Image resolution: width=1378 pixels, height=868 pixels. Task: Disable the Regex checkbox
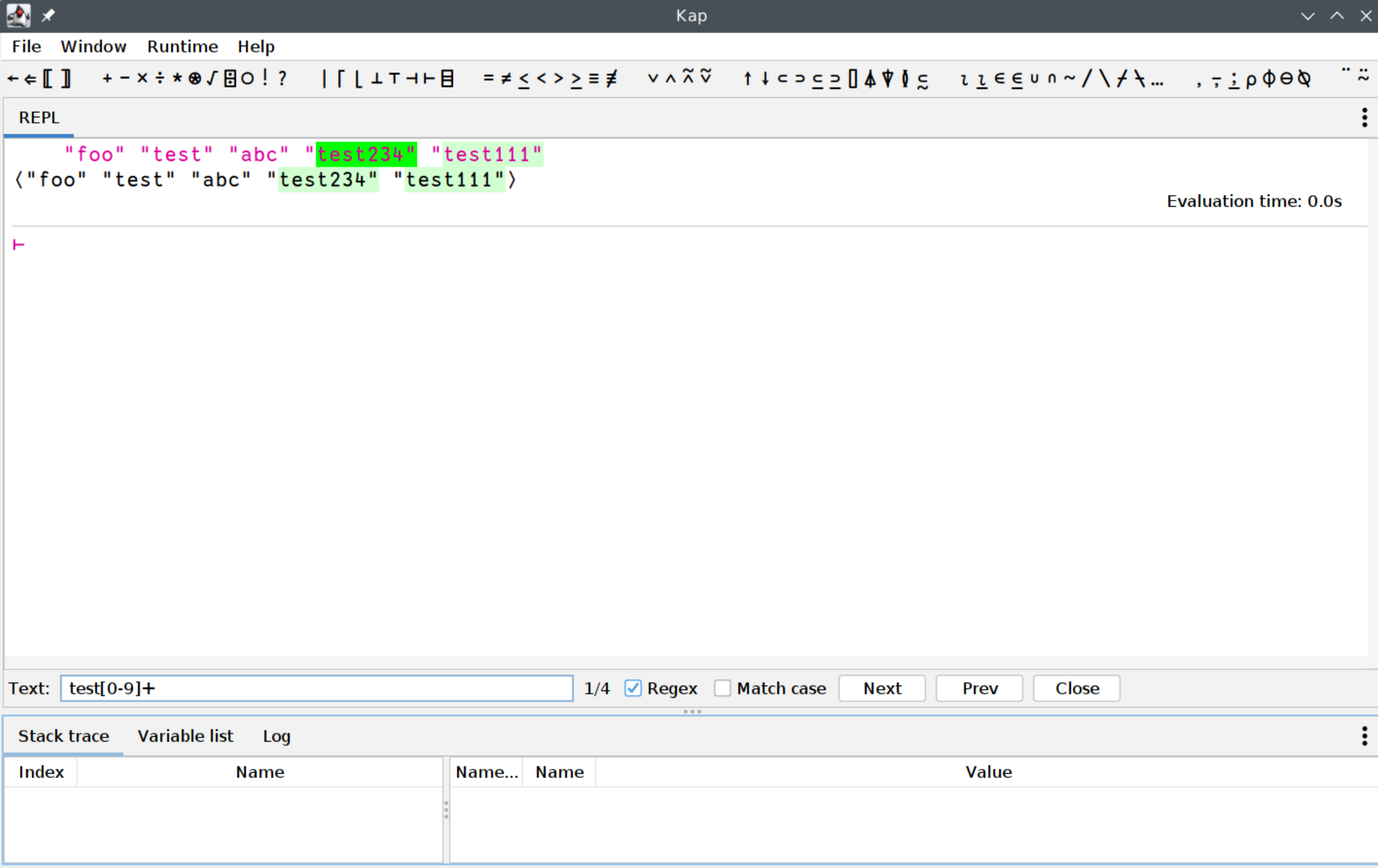click(632, 688)
